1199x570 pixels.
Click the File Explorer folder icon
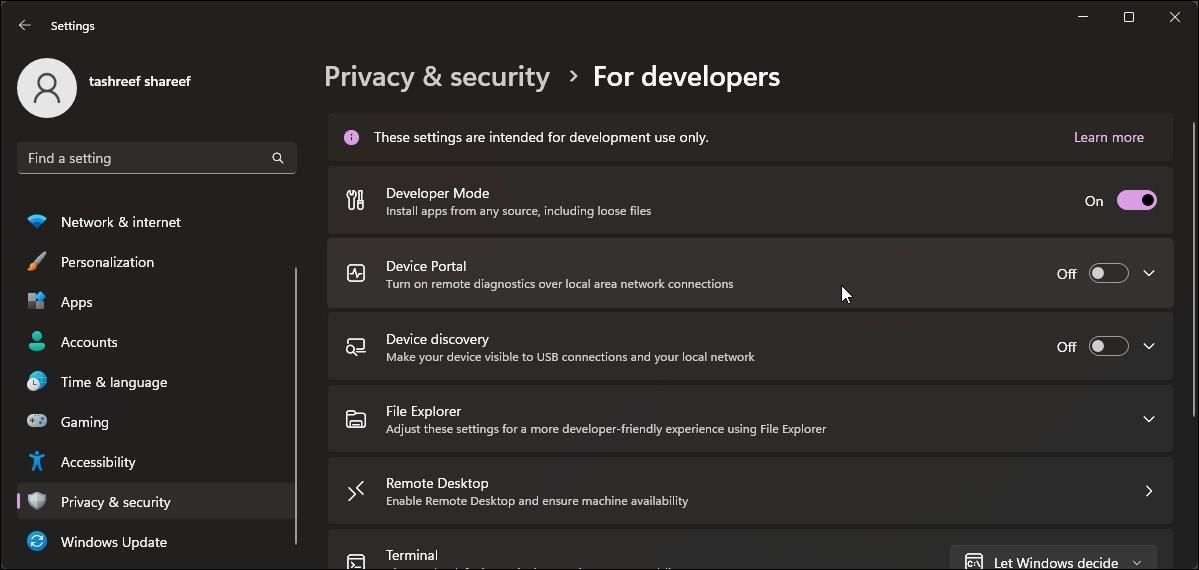tap(356, 419)
